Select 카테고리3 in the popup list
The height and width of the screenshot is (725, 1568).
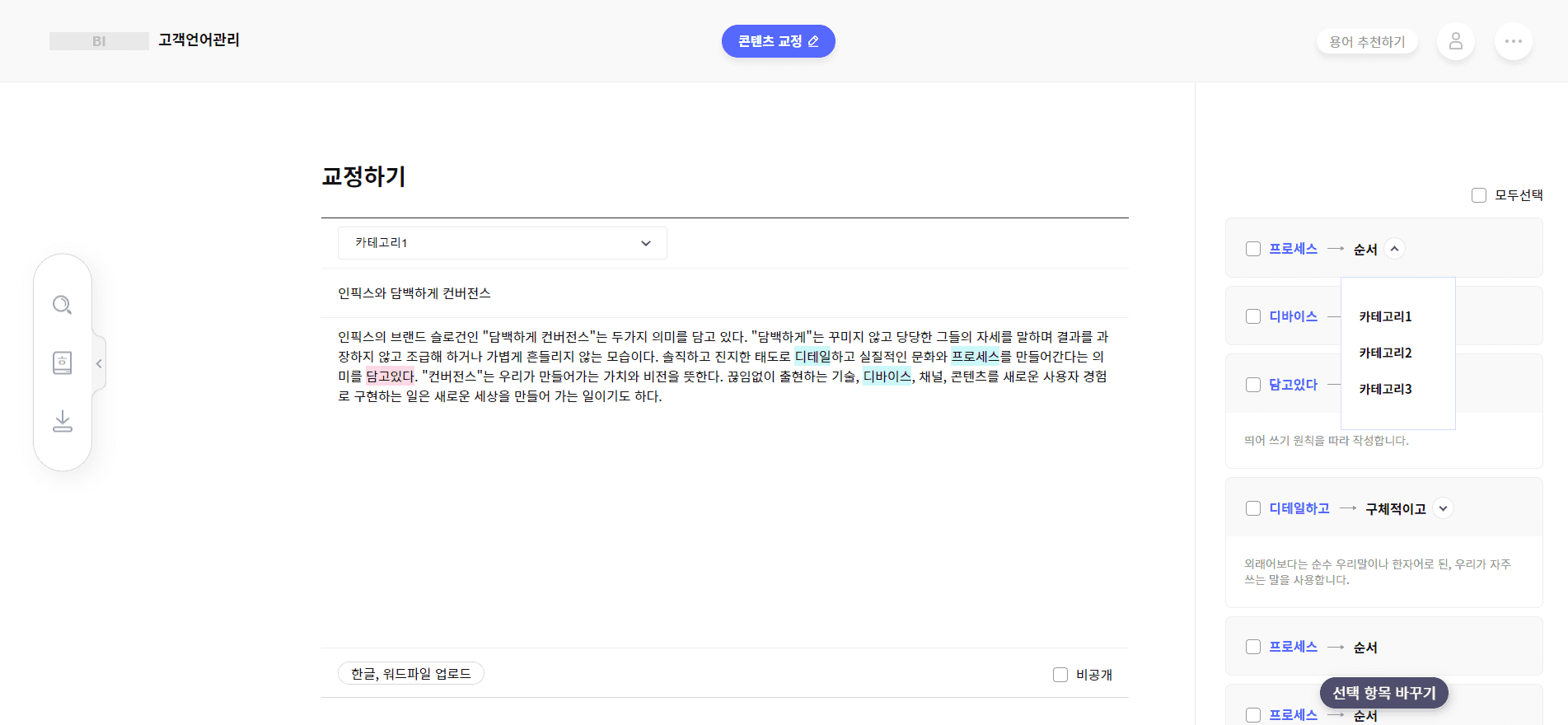(1385, 389)
